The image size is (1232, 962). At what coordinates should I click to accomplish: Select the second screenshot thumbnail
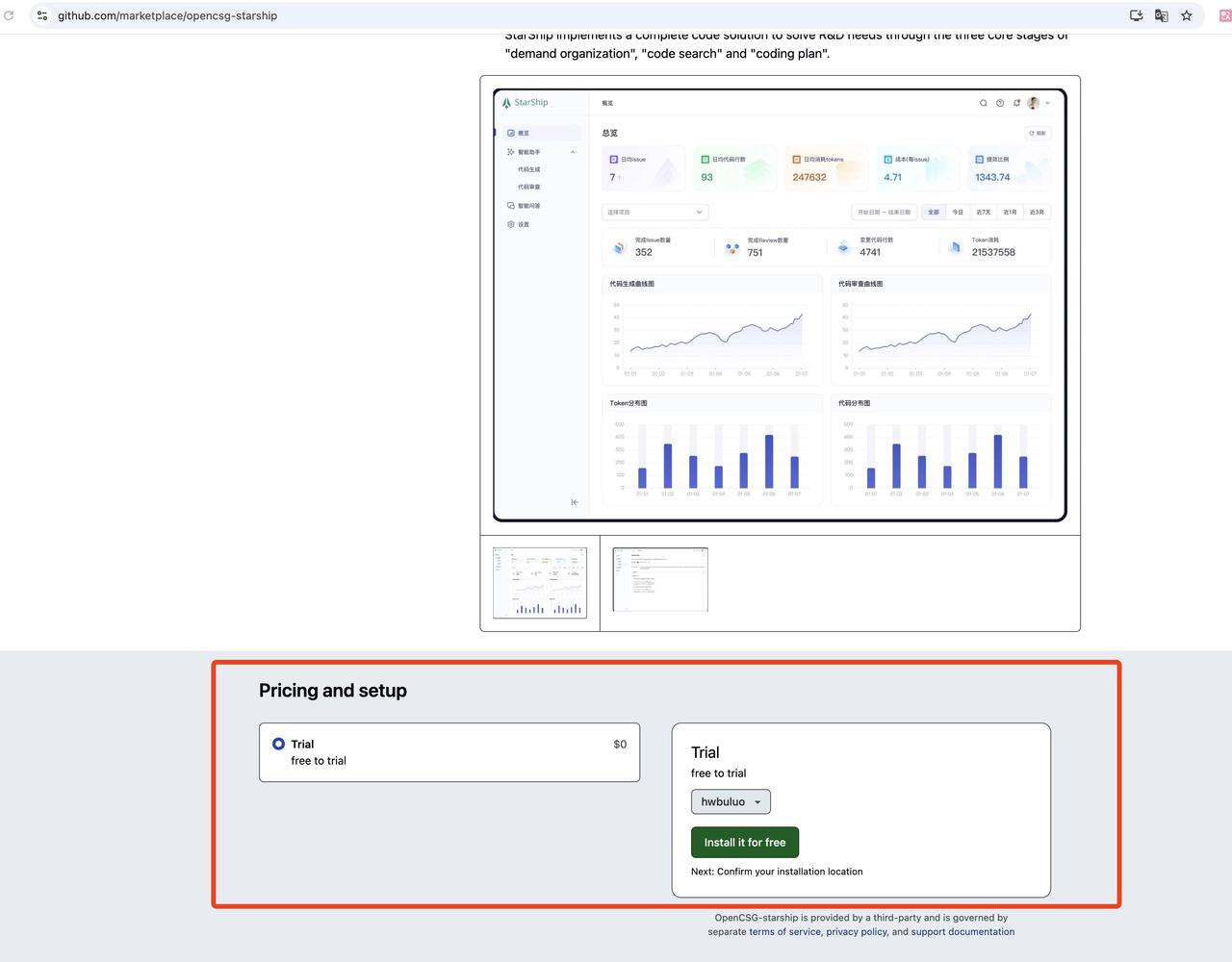(x=660, y=579)
